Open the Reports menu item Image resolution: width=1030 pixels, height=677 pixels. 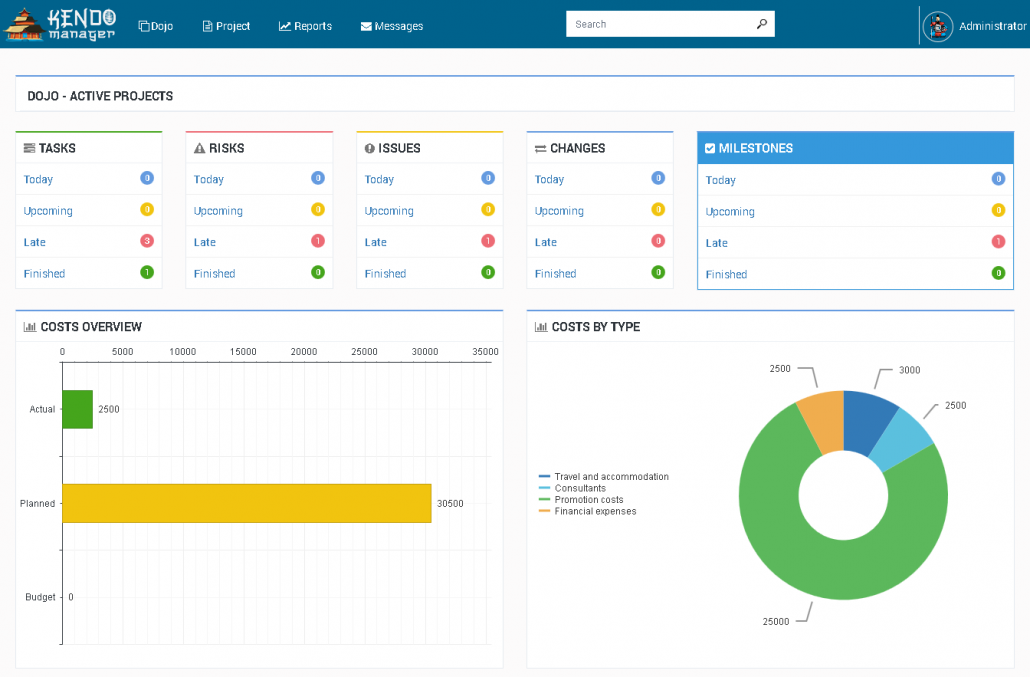pos(305,26)
